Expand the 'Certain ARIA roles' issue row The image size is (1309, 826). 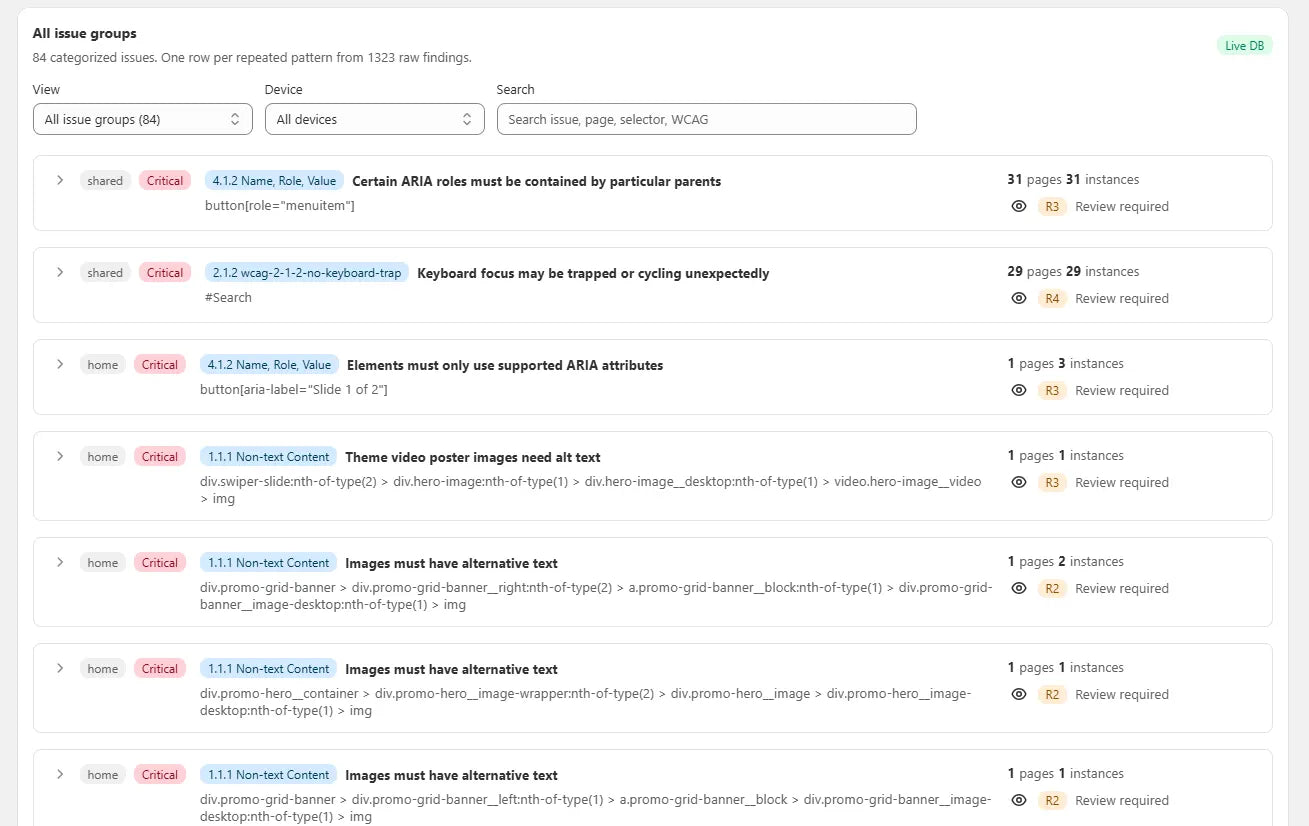[60, 180]
